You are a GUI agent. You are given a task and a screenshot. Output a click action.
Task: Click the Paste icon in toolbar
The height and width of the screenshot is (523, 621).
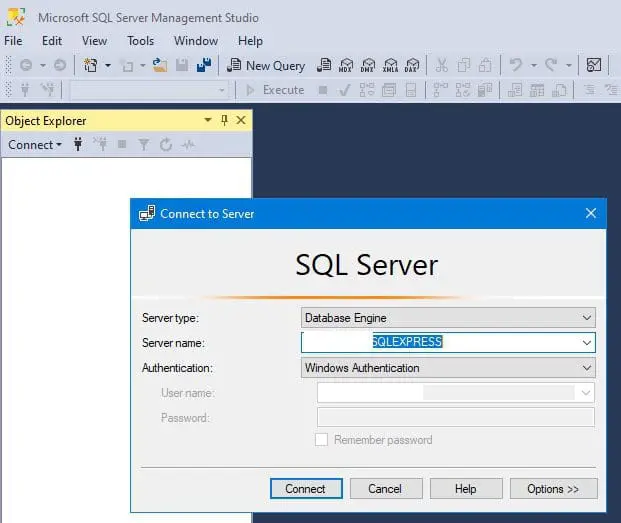pyautogui.click(x=485, y=65)
